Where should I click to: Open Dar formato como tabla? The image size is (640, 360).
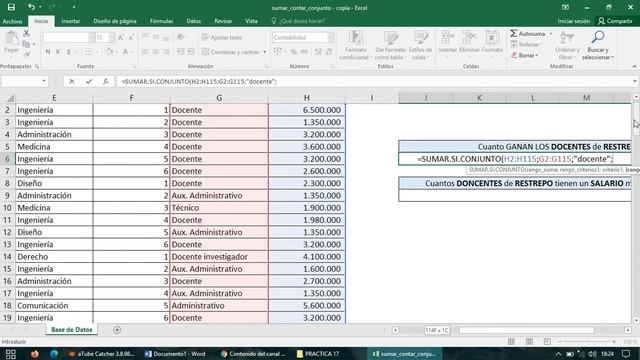[390, 45]
